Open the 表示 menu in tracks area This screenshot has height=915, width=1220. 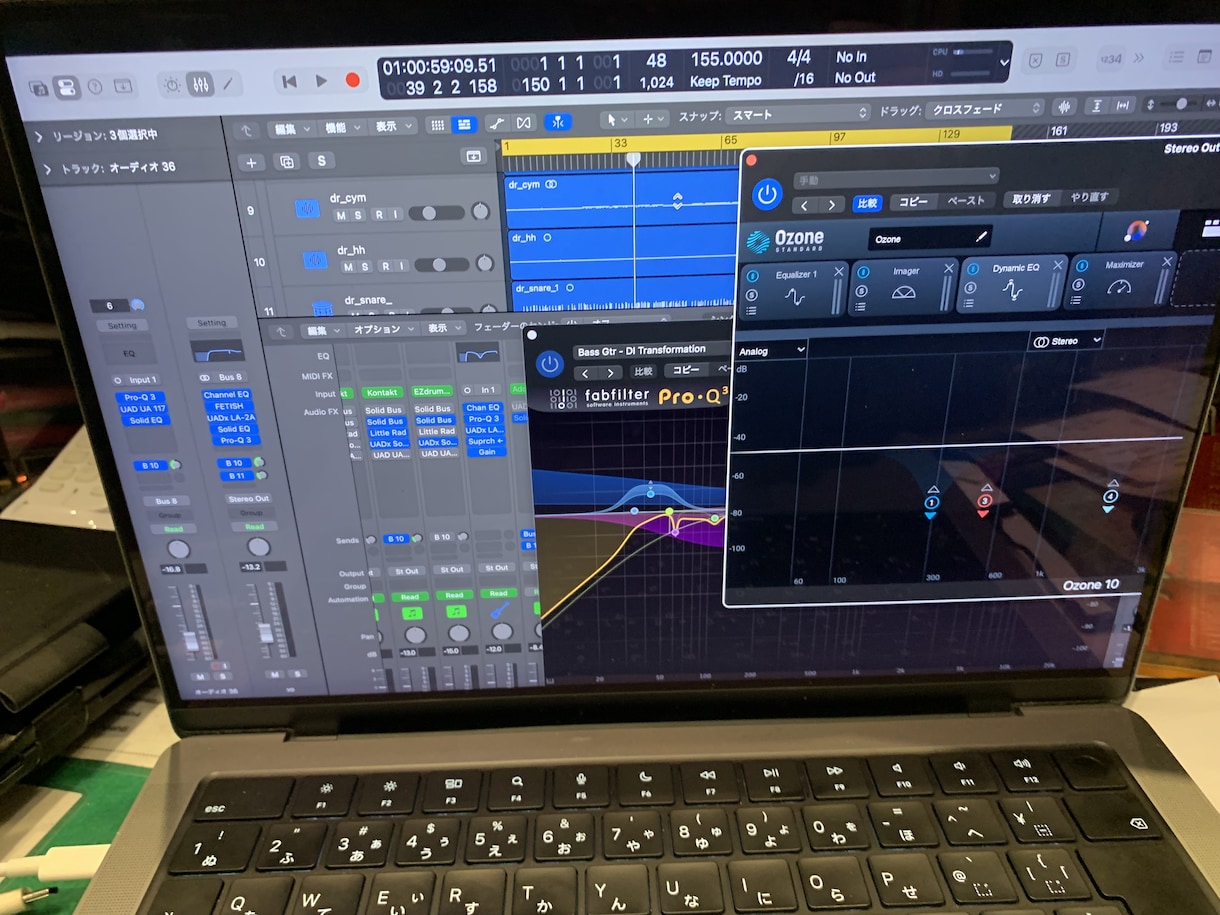pyautogui.click(x=392, y=126)
